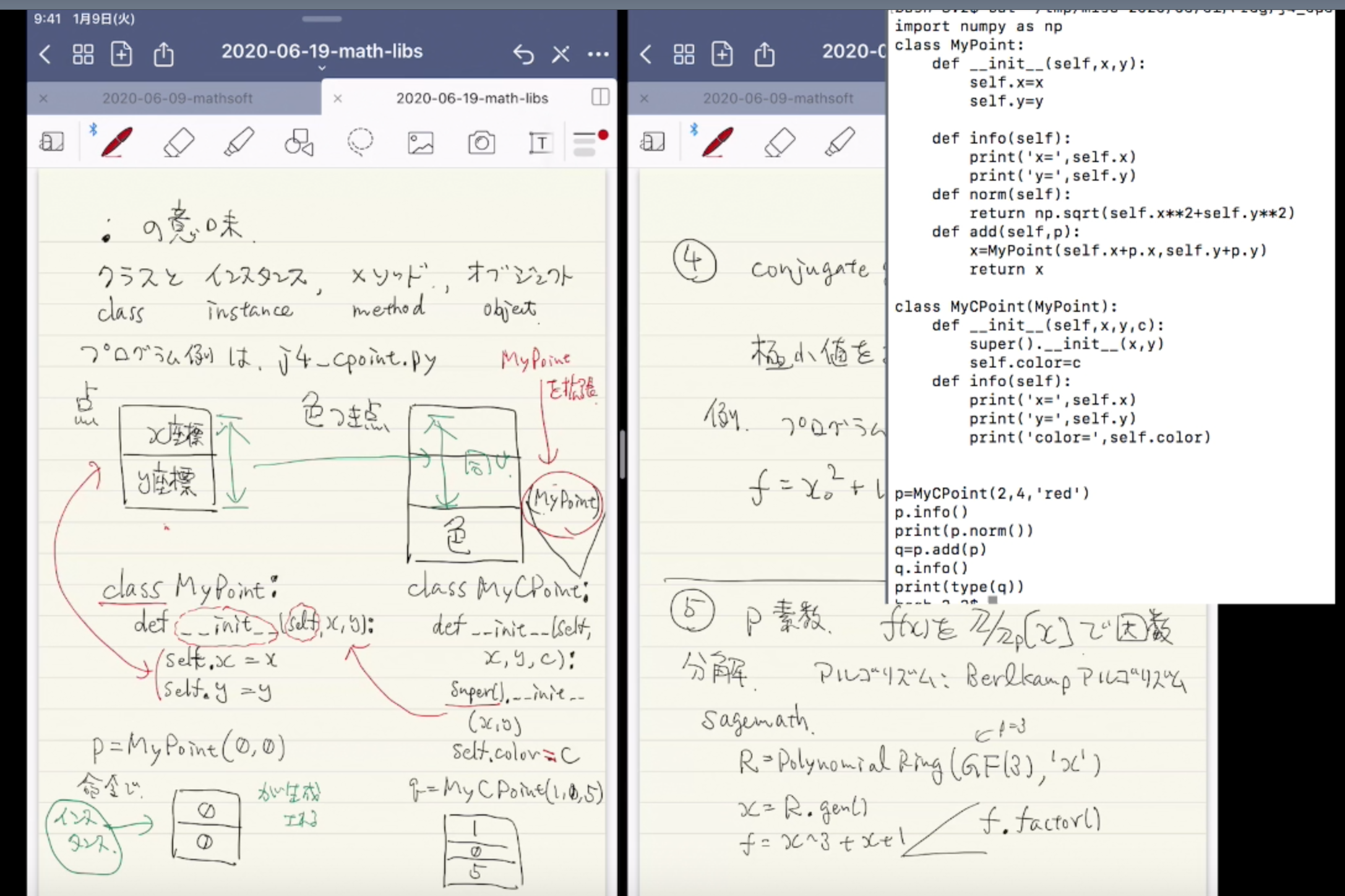Select the 2020-06-19-math-libs tab
This screenshot has height=896, width=1345.
point(472,98)
